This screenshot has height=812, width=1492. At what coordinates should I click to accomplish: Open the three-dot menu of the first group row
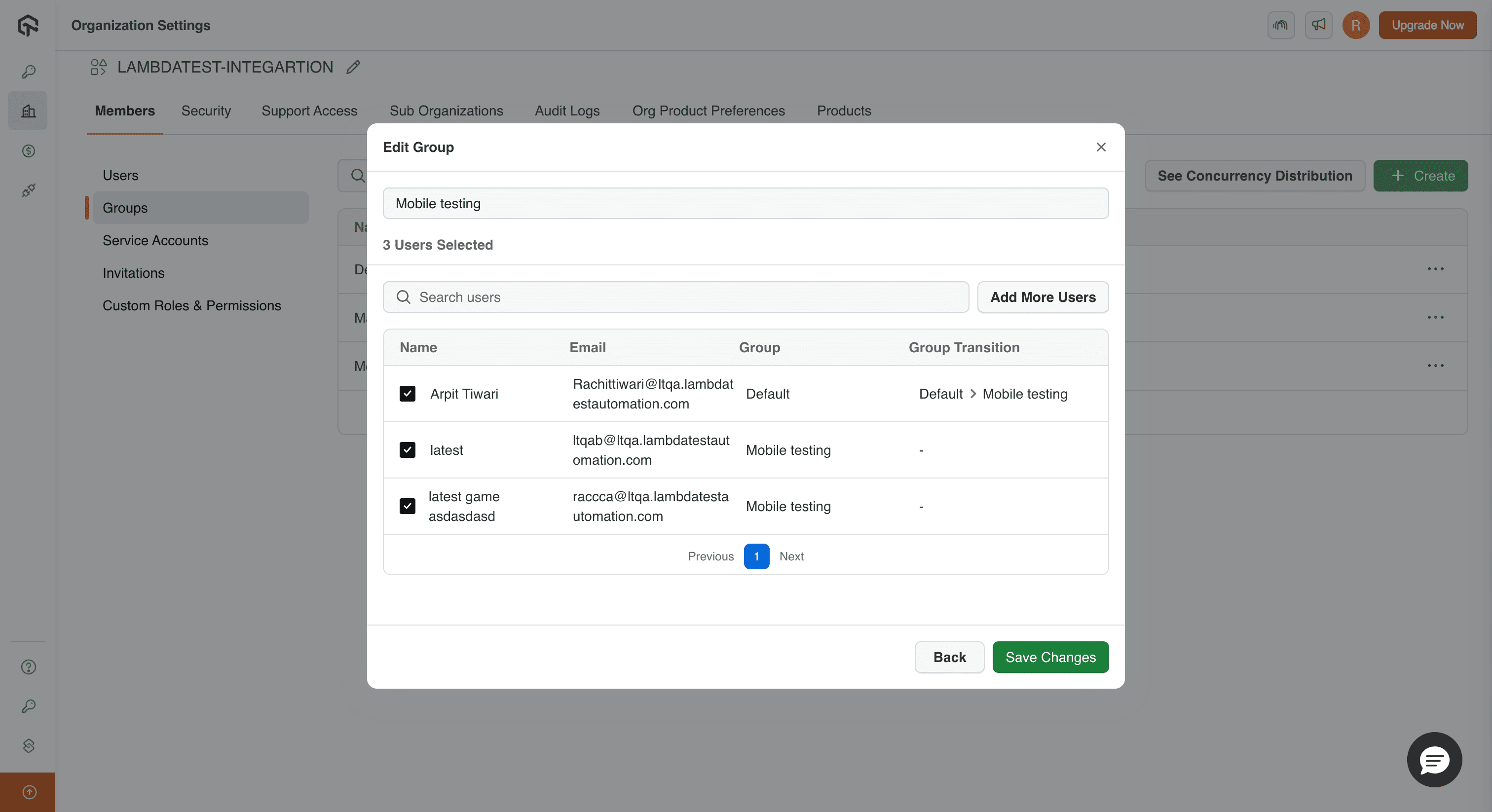pyautogui.click(x=1435, y=269)
